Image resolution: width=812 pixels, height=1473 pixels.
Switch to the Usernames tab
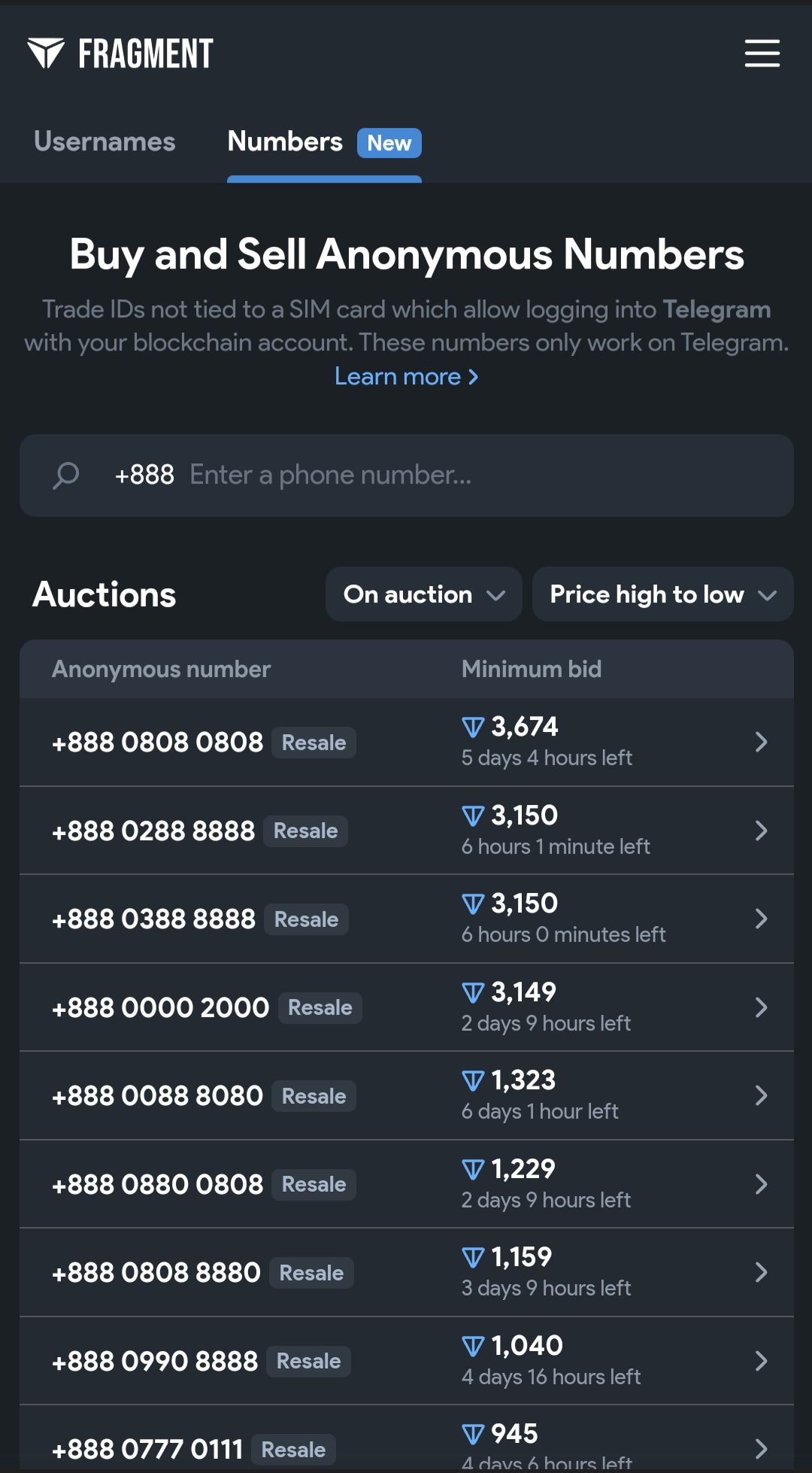105,141
